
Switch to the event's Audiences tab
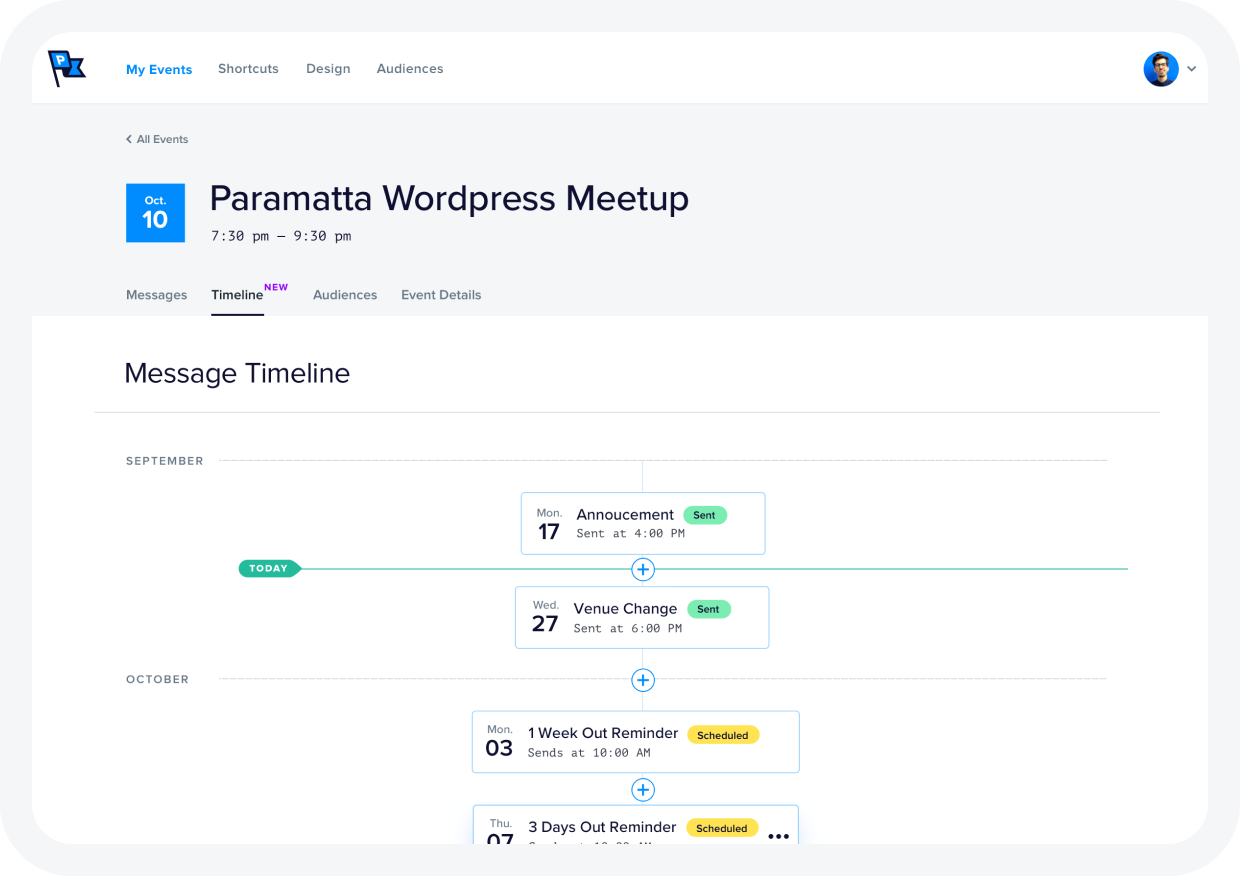[345, 295]
